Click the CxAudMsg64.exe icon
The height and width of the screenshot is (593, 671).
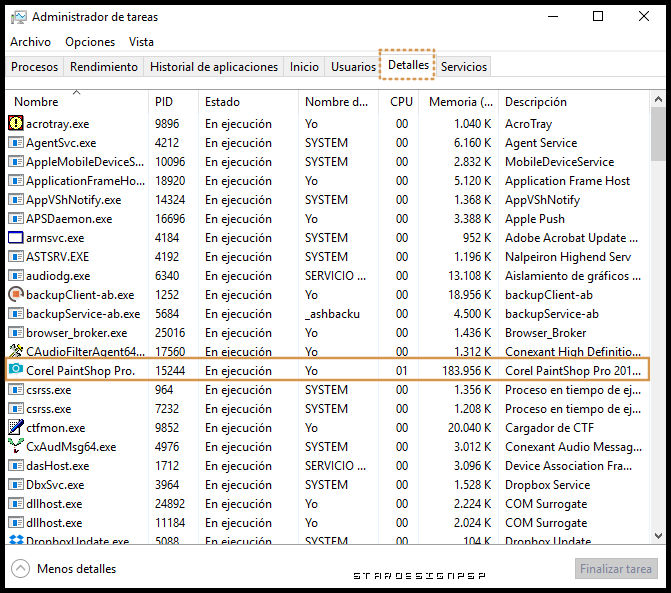pyautogui.click(x=16, y=446)
